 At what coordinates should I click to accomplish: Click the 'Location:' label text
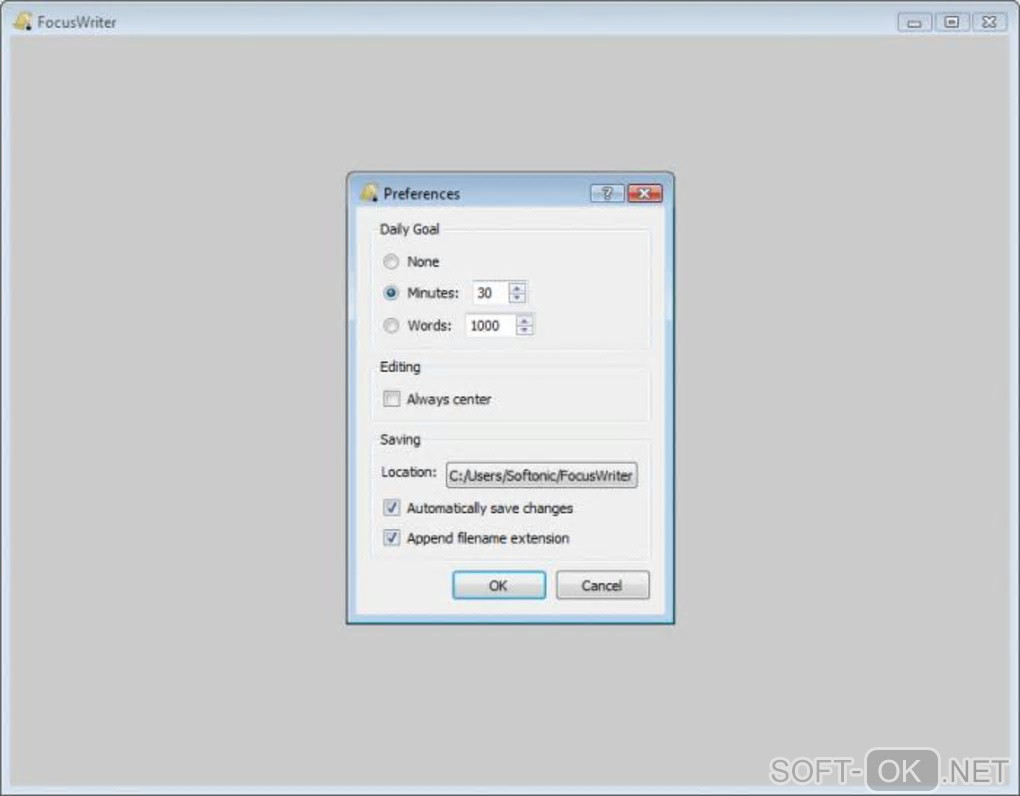click(409, 472)
